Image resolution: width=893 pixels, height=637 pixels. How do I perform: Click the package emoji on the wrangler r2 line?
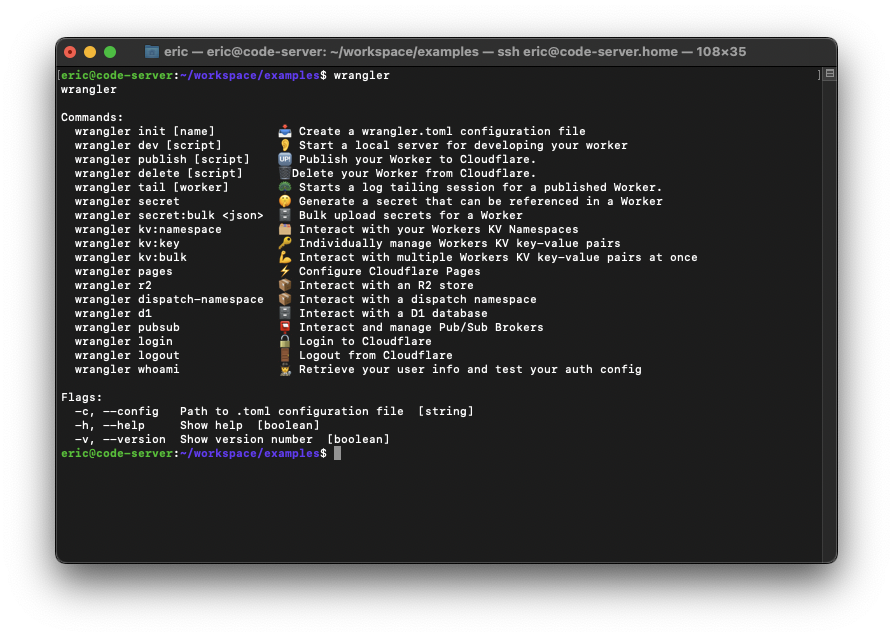(x=285, y=285)
